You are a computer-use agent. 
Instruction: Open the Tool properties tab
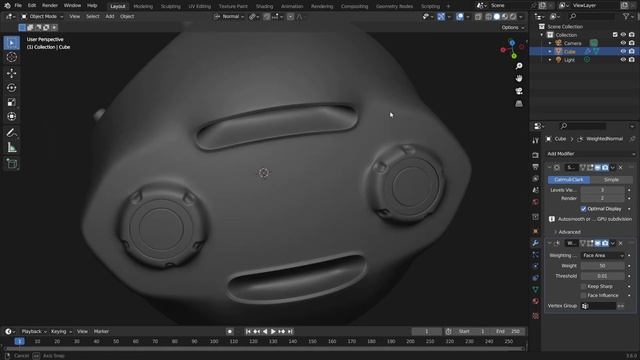(x=536, y=140)
